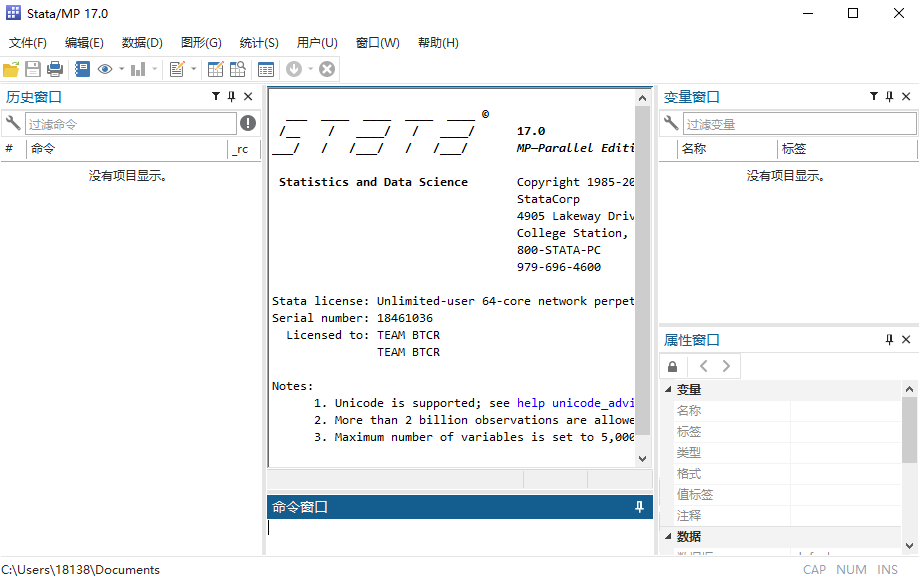This screenshot has width=919, height=577.
Task: Click the 过滤变量 filter input field
Action: 799,124
